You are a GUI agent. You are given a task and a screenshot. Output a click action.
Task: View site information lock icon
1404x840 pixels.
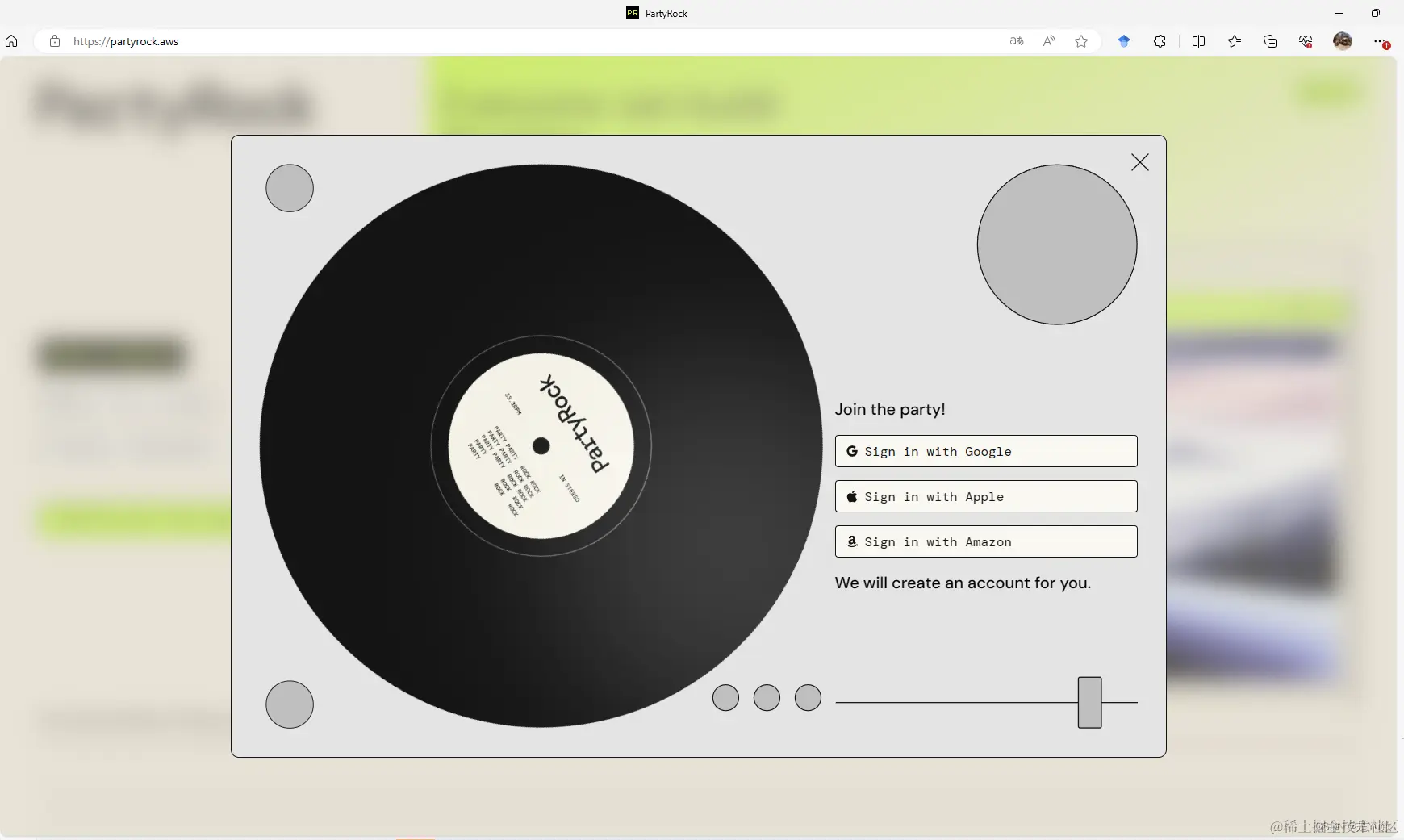(55, 41)
